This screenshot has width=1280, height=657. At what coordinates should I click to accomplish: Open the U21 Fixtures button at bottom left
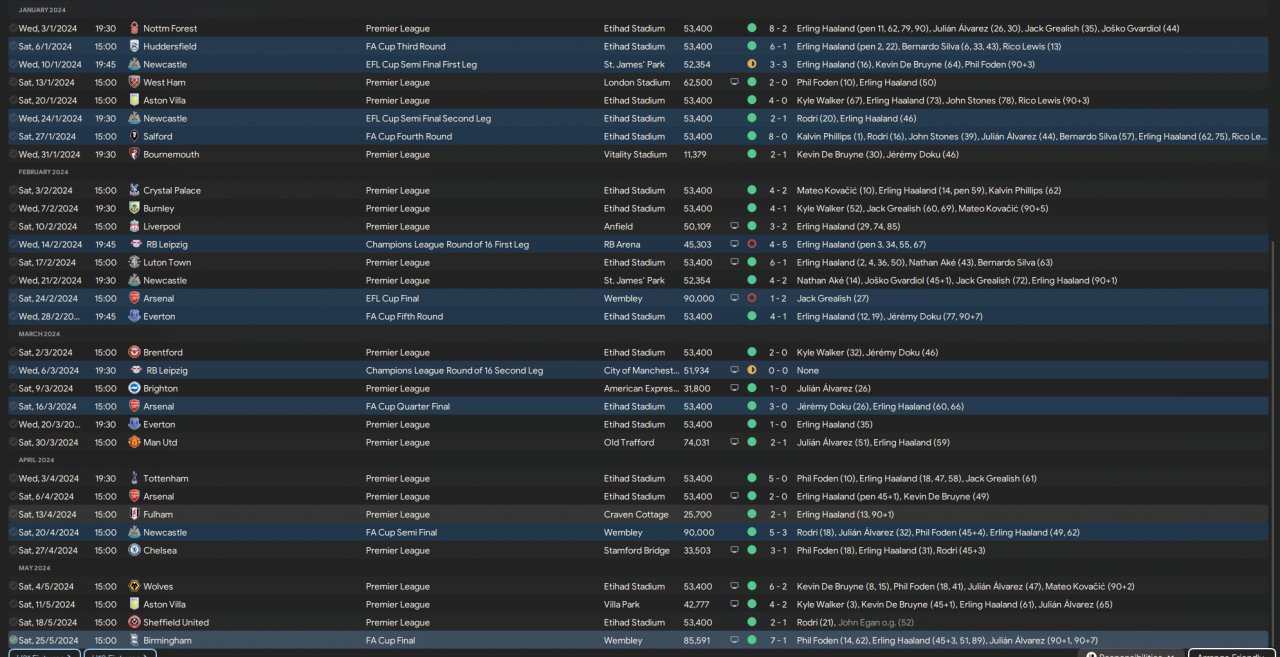pos(40,655)
